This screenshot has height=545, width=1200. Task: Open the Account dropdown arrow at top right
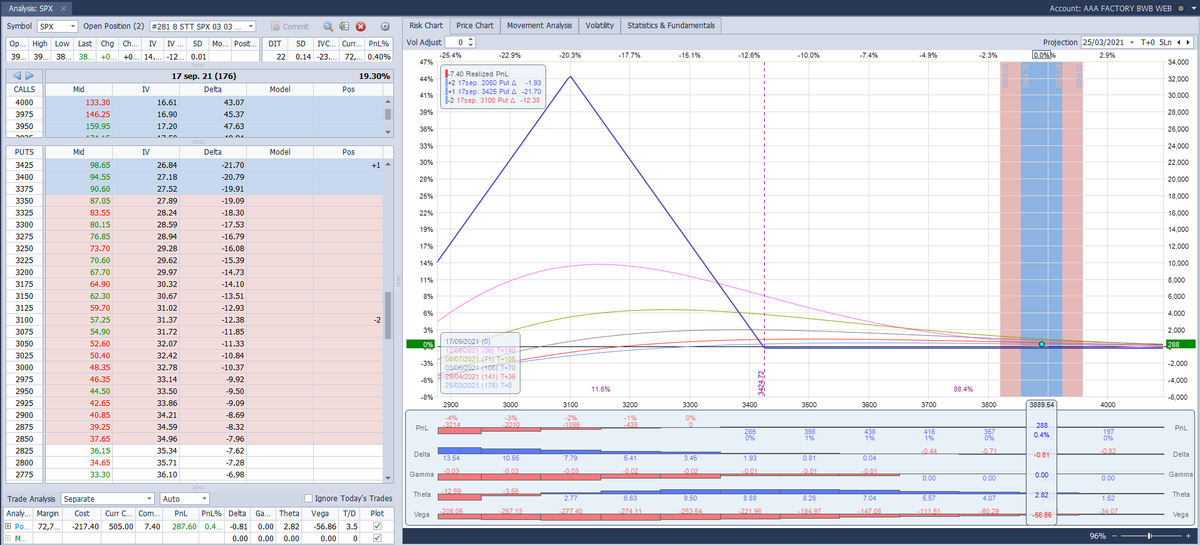pos(1192,8)
